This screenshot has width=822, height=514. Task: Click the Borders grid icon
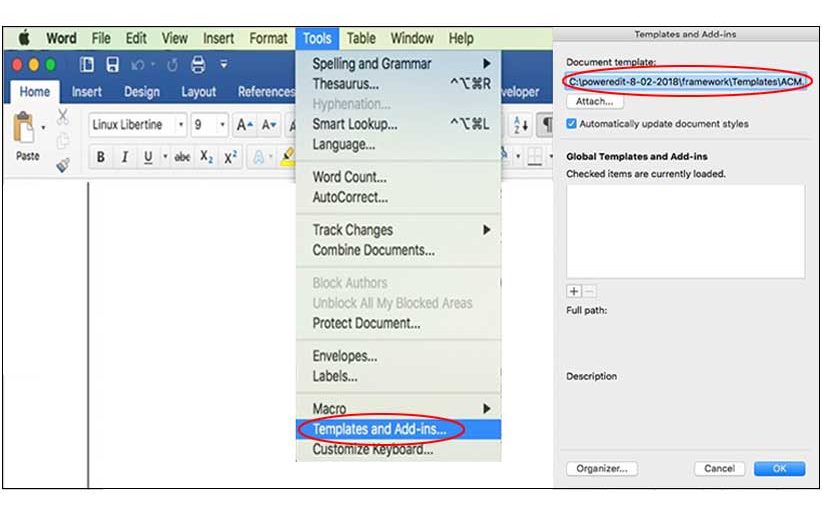pyautogui.click(x=535, y=156)
